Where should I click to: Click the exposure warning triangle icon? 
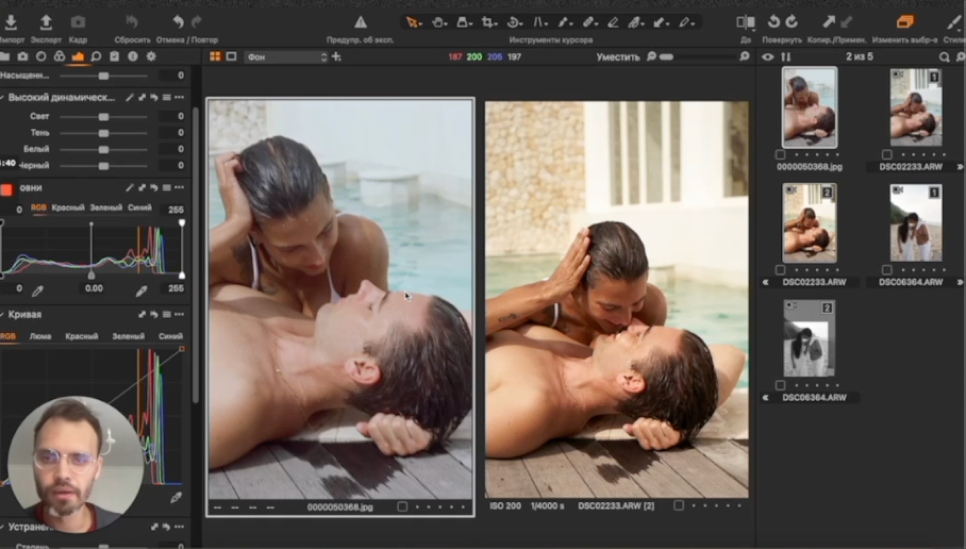[x=360, y=22]
